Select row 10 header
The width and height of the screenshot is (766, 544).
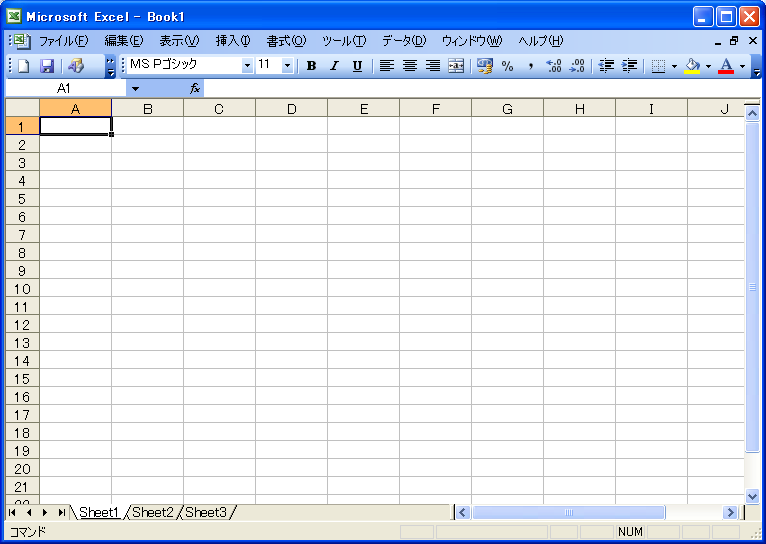point(22,289)
